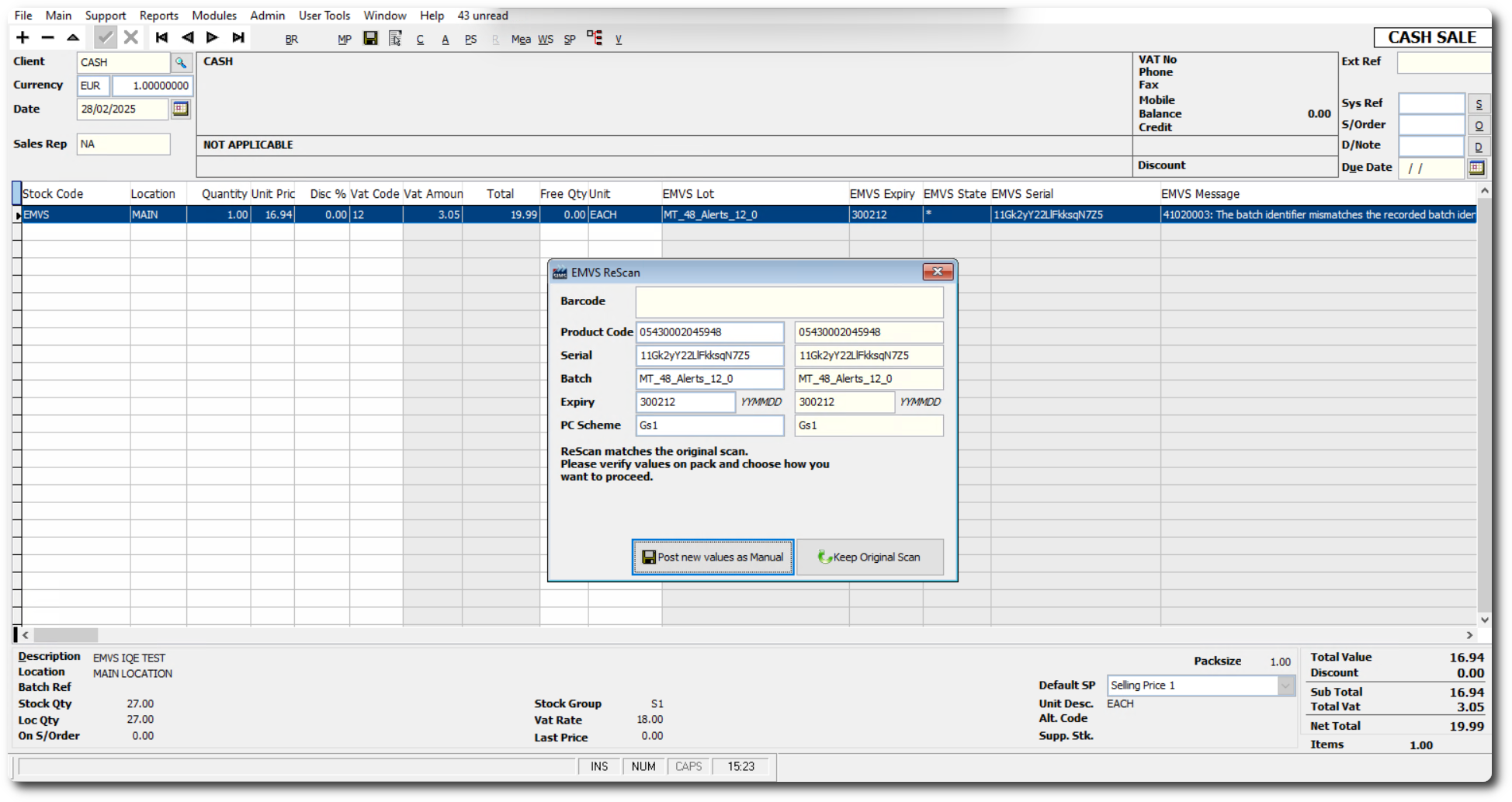Open the 43 unread messages item
Image resolution: width=1512 pixels, height=802 pixels.
tap(483, 16)
